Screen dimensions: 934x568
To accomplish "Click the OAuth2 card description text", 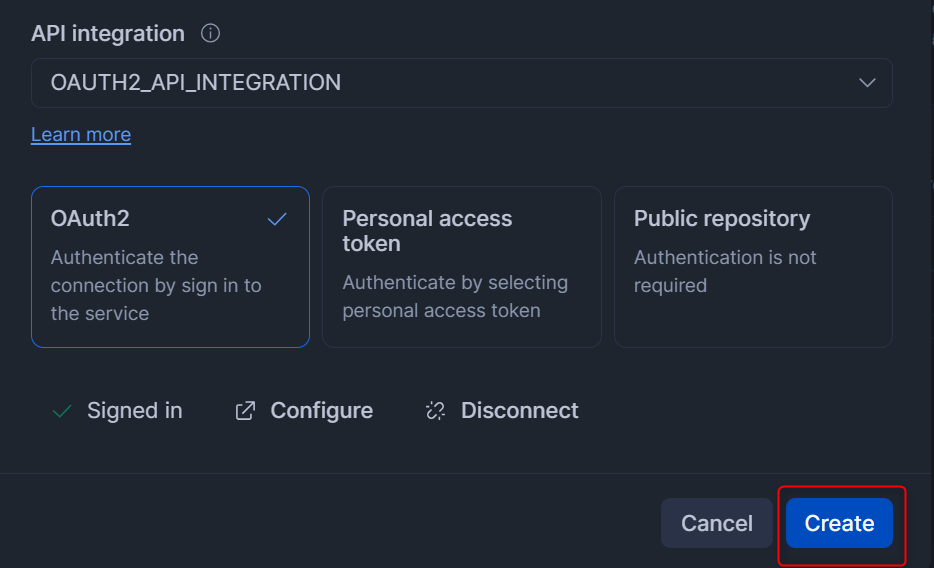I will [x=156, y=285].
